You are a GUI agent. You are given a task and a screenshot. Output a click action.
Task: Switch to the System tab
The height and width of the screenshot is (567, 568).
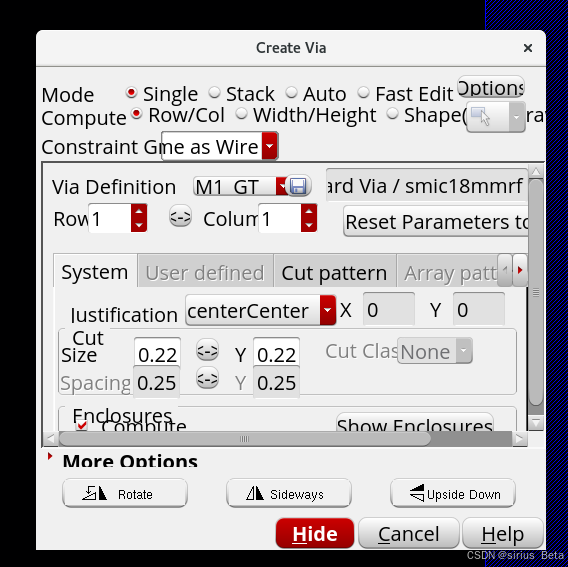click(95, 272)
